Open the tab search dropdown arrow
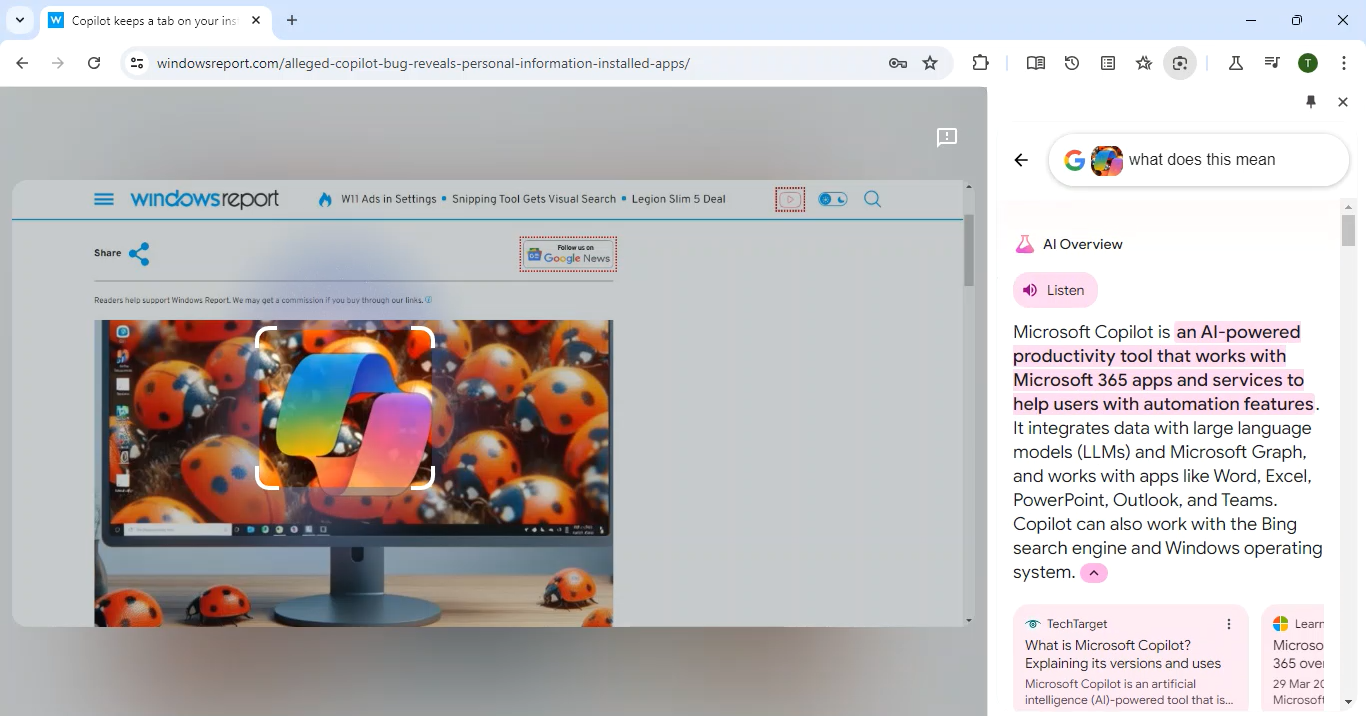Image resolution: width=1366 pixels, height=716 pixels. pyautogui.click(x=20, y=20)
